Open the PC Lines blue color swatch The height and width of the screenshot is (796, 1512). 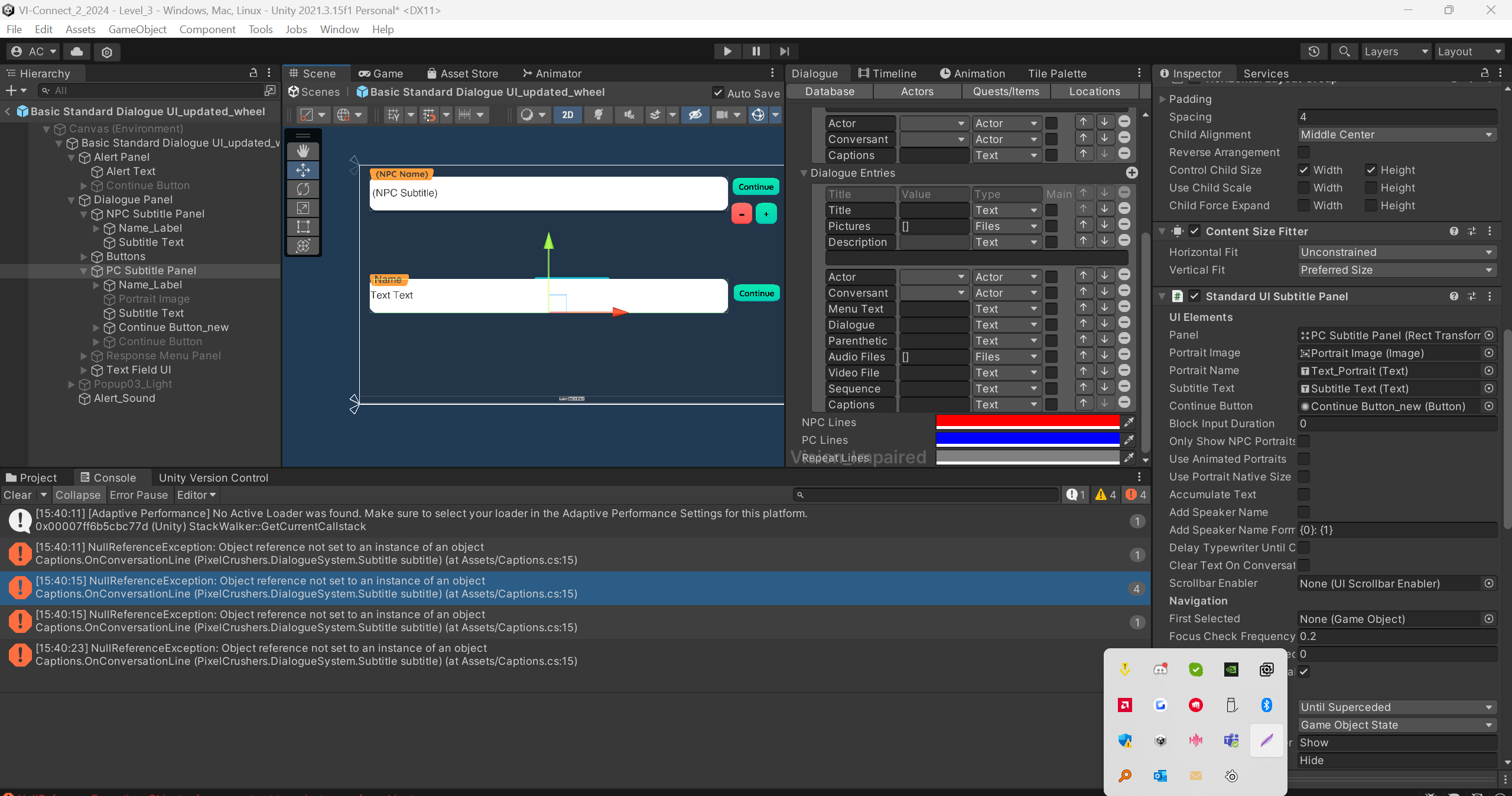click(1027, 440)
